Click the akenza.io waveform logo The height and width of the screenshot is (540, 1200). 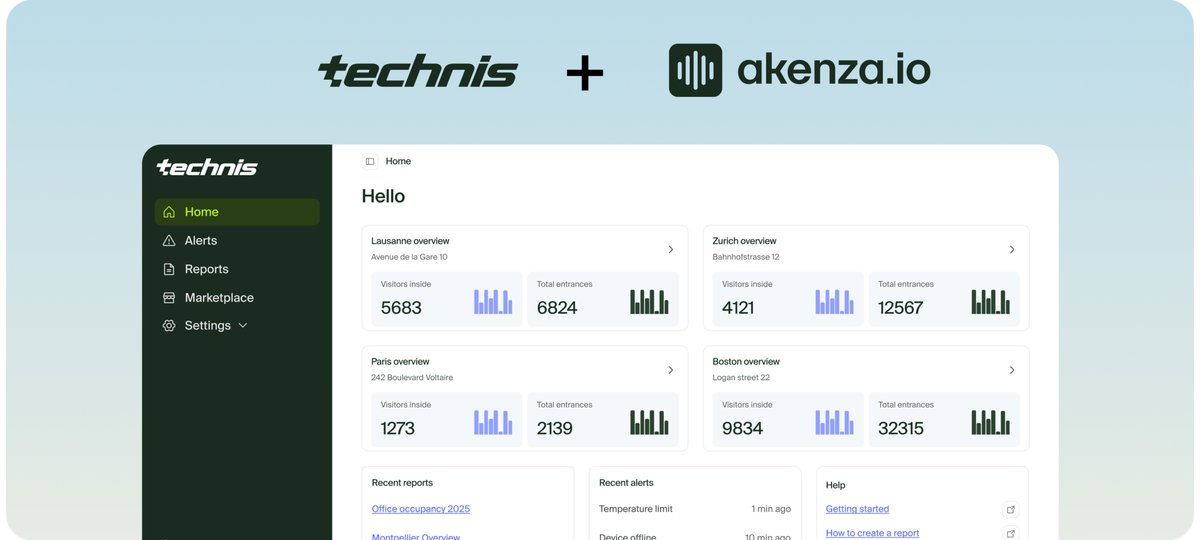695,70
